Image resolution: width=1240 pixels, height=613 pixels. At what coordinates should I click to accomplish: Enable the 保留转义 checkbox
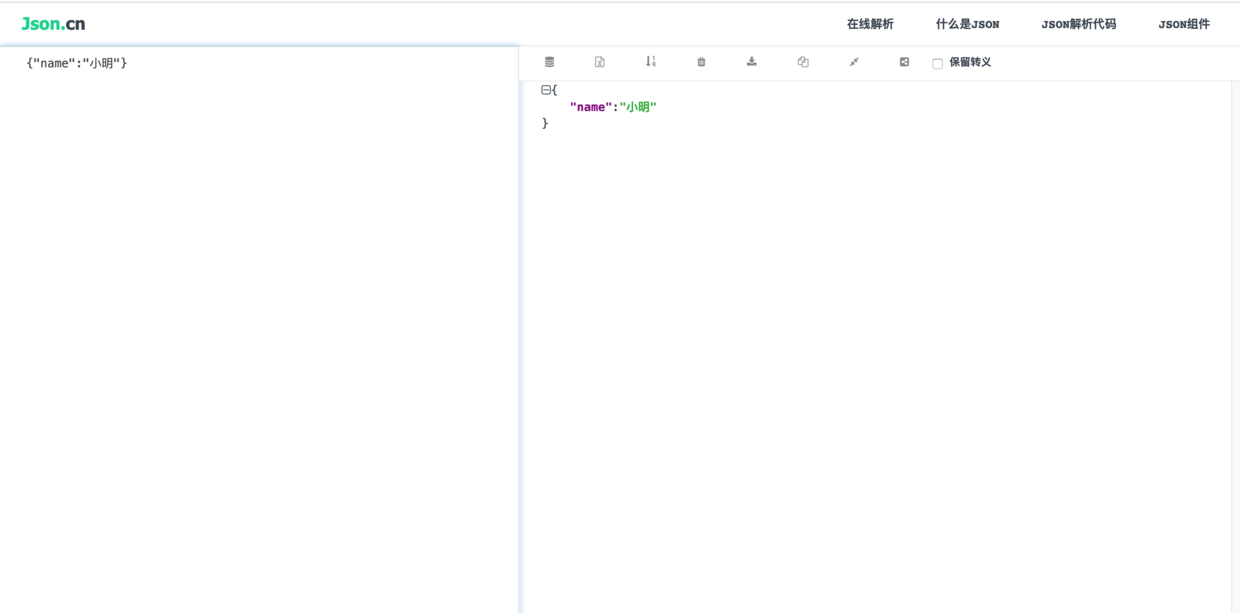pyautogui.click(x=936, y=62)
